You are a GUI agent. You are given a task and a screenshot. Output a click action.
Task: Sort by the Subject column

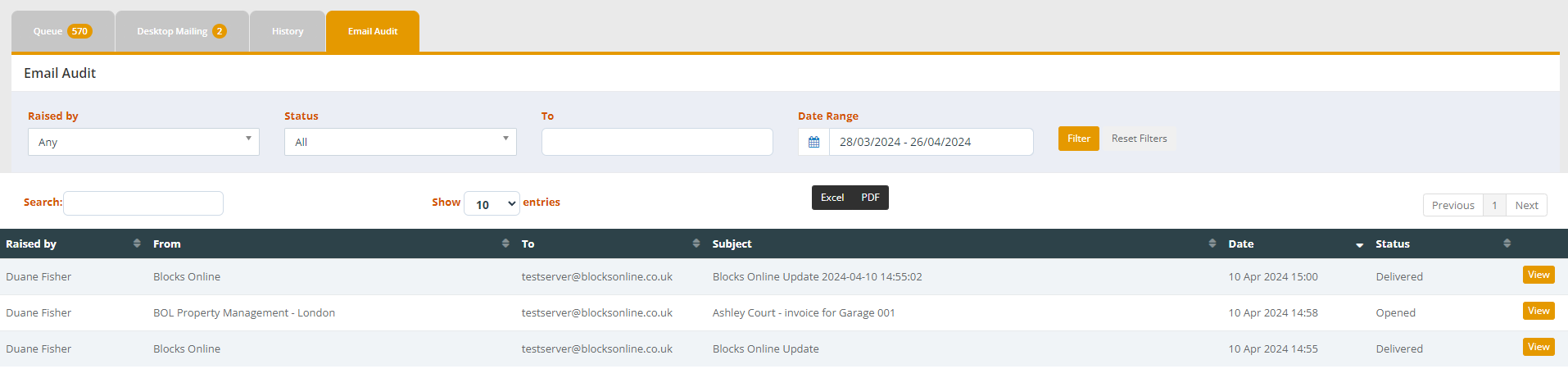[964, 244]
